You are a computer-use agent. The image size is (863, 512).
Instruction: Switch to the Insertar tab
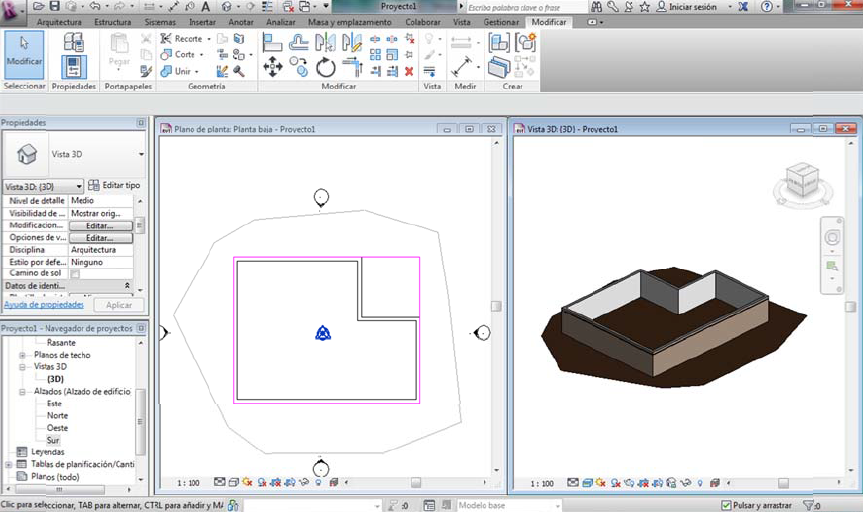coord(203,22)
